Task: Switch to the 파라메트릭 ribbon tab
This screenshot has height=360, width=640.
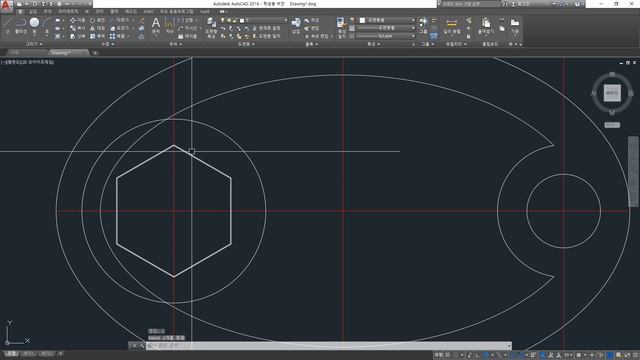Action: coord(68,11)
